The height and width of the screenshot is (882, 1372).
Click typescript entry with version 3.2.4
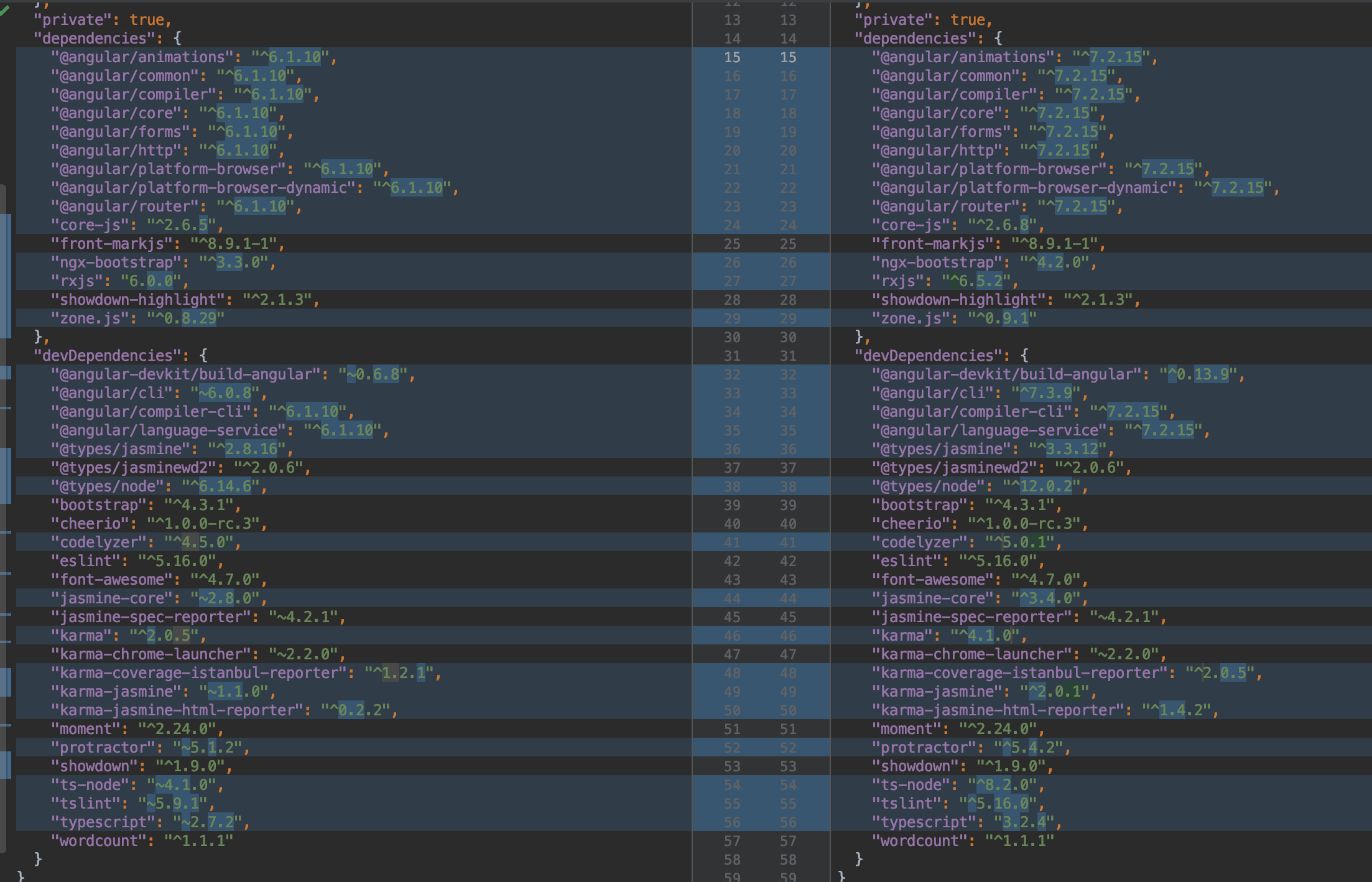tap(967, 822)
